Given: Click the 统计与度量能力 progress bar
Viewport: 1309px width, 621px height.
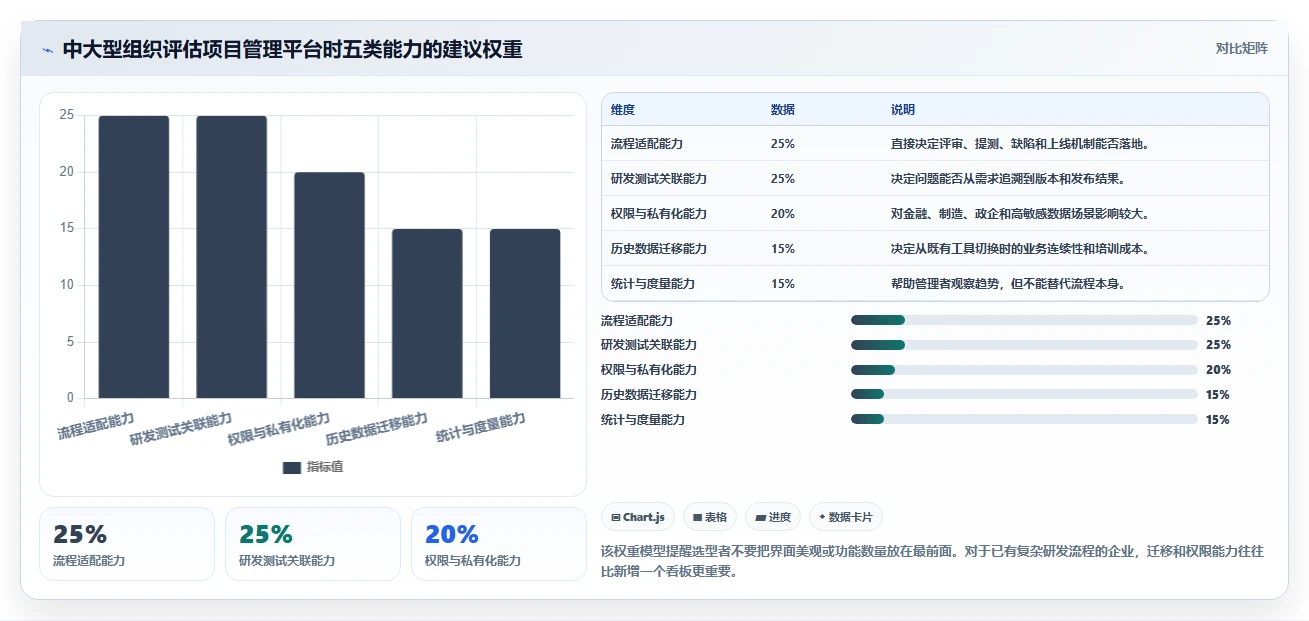Looking at the screenshot, I should [1024, 420].
